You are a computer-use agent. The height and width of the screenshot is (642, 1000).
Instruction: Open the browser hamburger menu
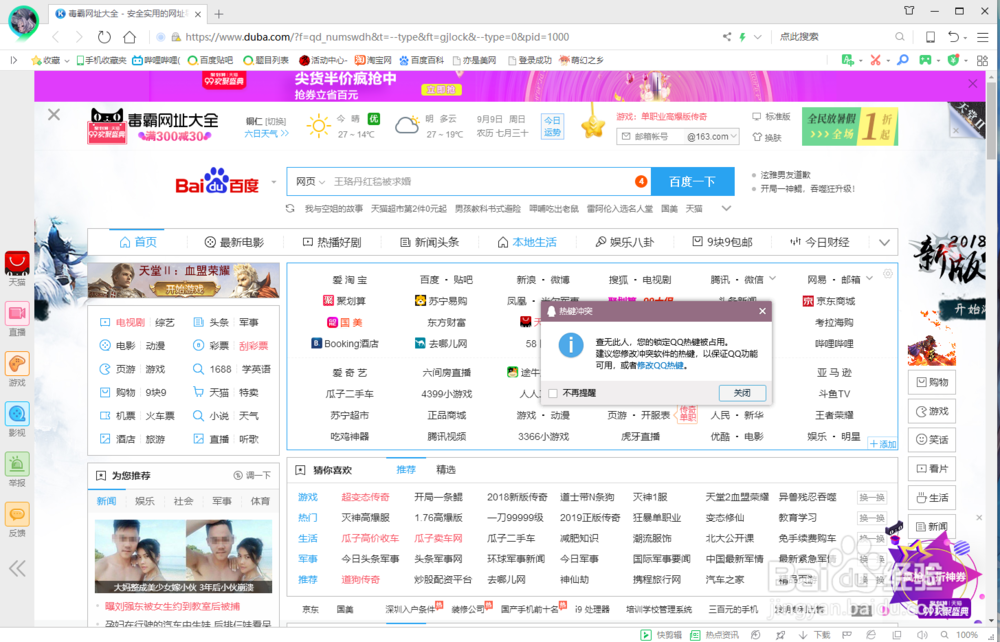click(x=983, y=37)
